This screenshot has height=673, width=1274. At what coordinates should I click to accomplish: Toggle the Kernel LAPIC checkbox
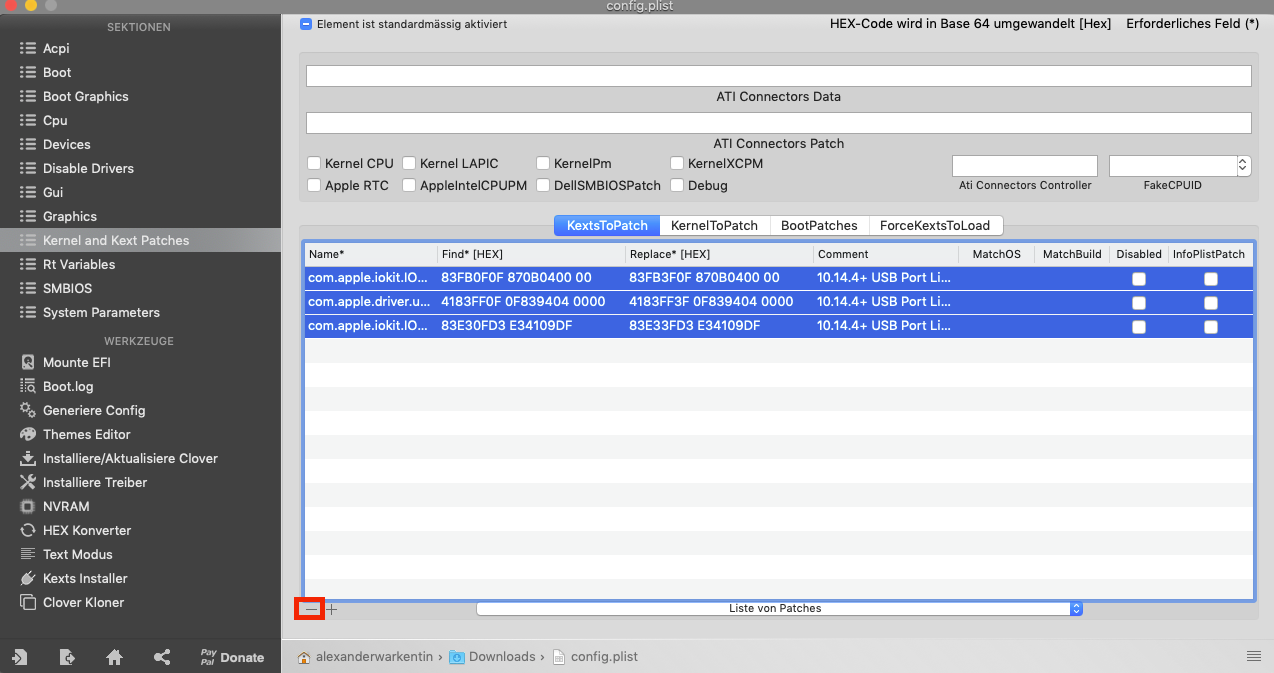point(409,163)
